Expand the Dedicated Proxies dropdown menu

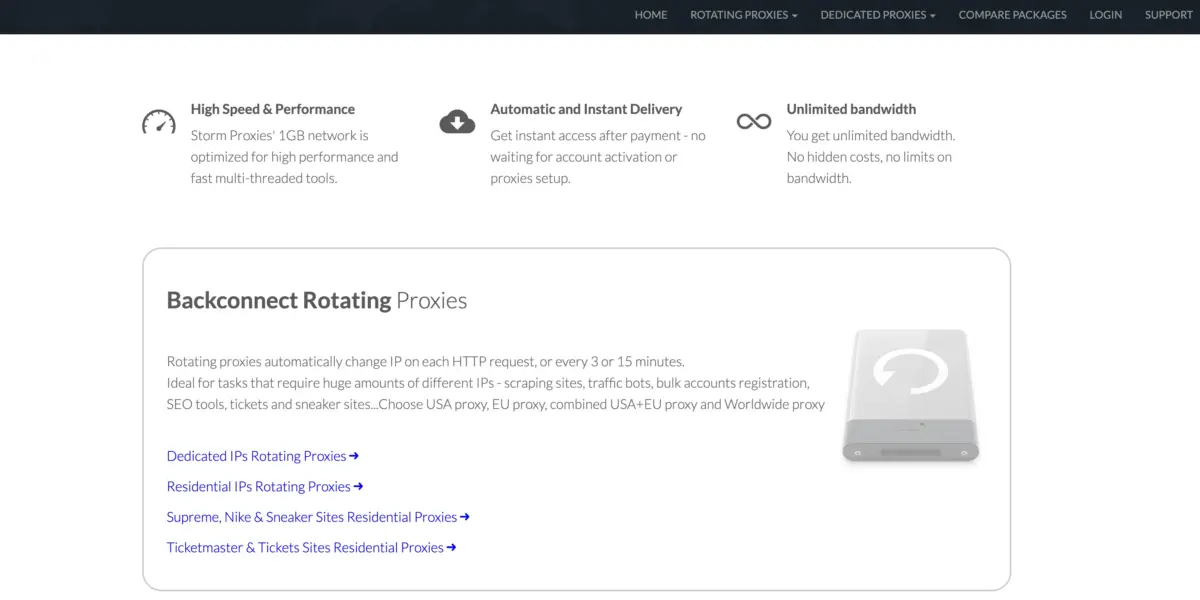pyautogui.click(x=878, y=15)
